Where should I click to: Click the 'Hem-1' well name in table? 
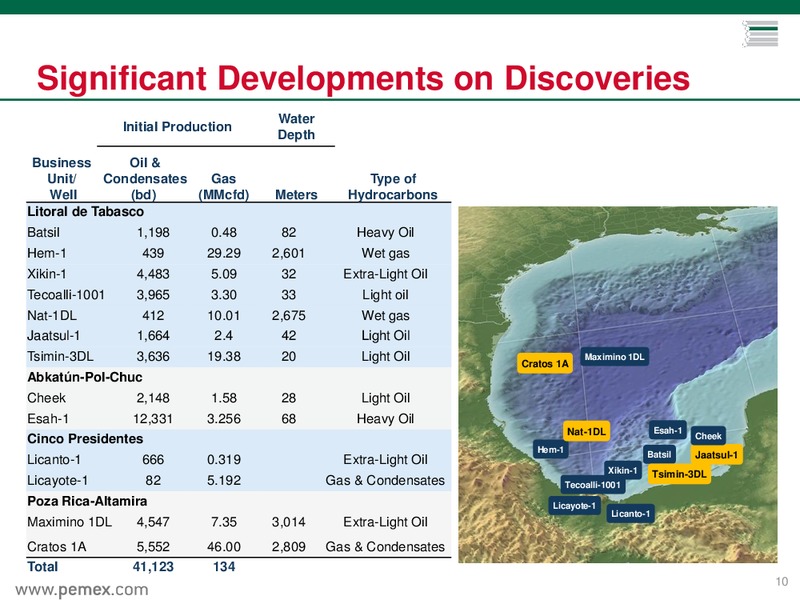(46, 253)
